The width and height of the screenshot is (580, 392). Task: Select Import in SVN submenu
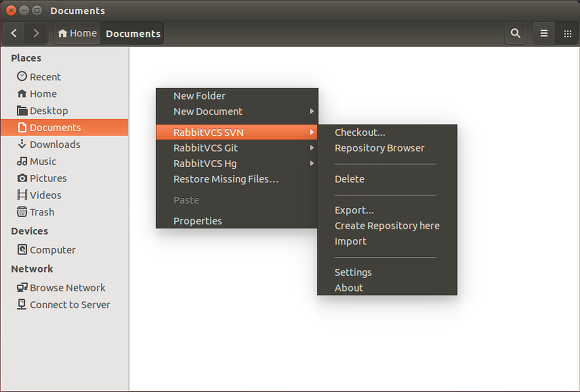(x=387, y=241)
